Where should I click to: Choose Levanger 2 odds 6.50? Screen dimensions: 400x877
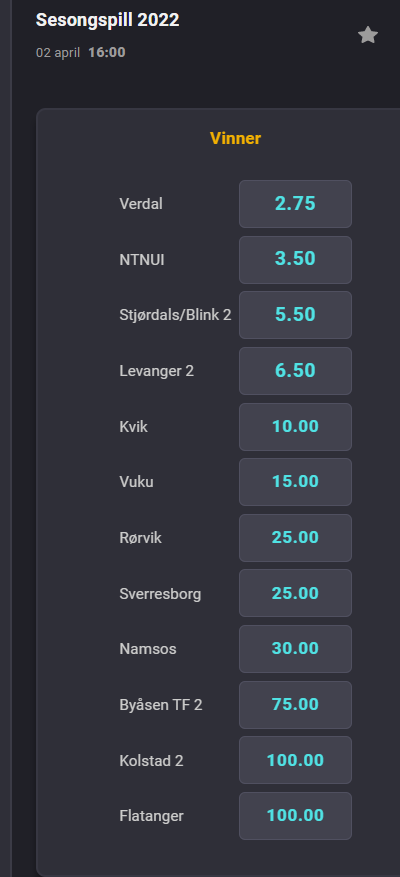click(x=295, y=371)
